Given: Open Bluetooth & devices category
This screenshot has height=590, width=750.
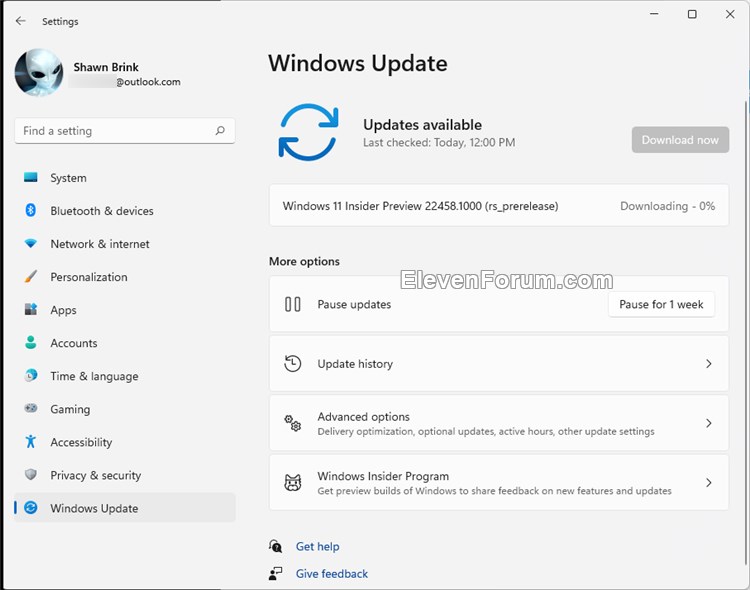Looking at the screenshot, I should tap(125, 211).
